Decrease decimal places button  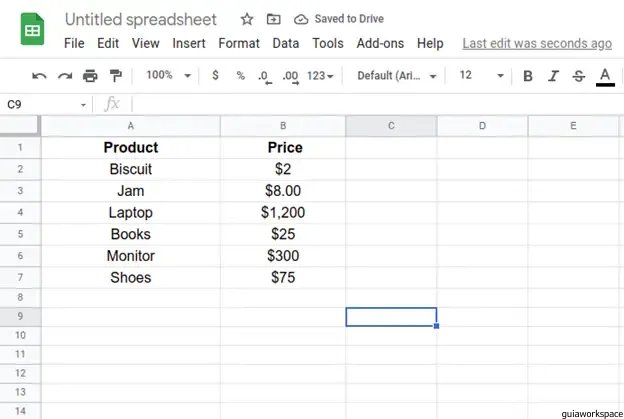click(x=265, y=76)
